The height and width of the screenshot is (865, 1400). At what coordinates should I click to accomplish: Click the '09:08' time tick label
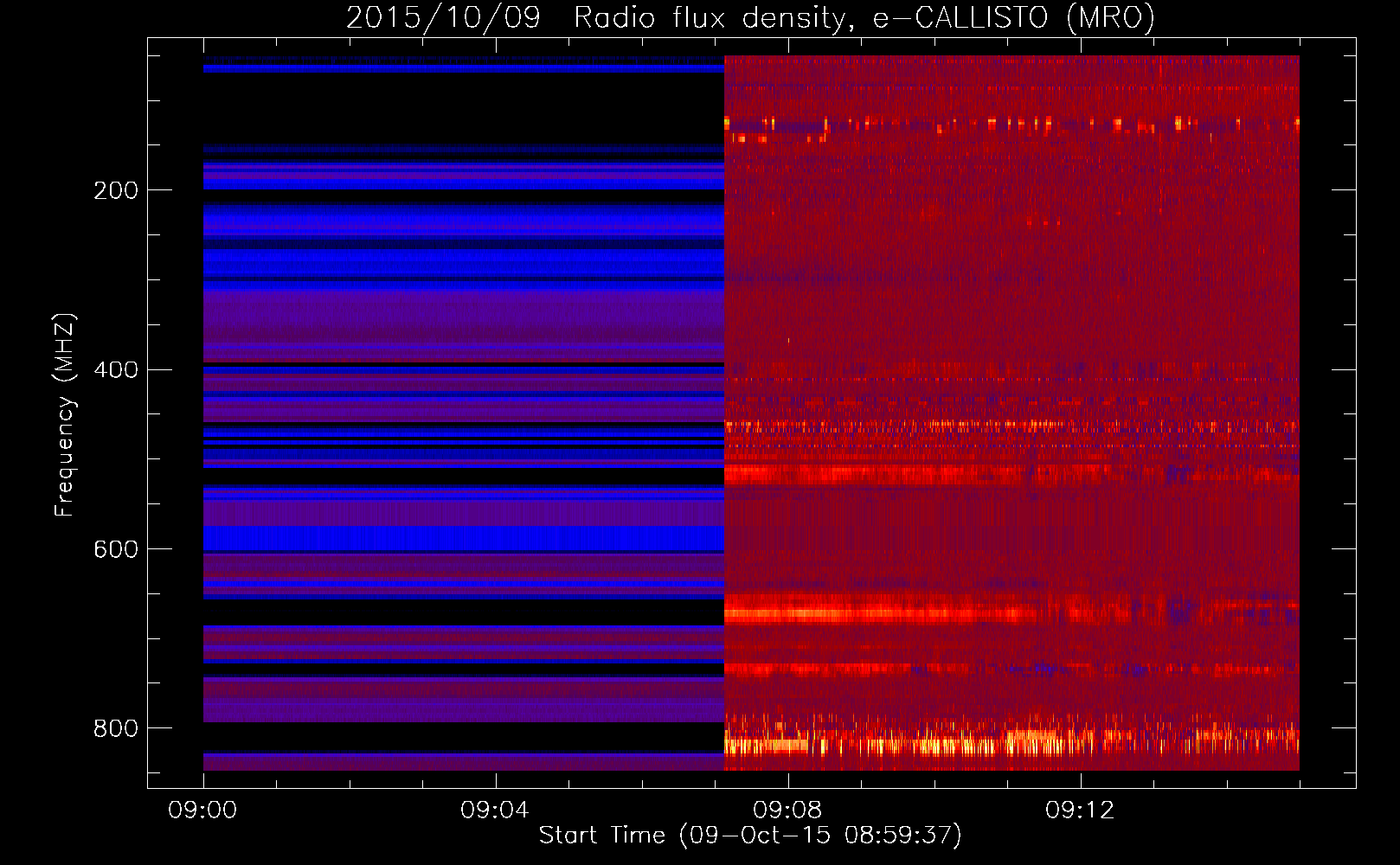click(787, 811)
